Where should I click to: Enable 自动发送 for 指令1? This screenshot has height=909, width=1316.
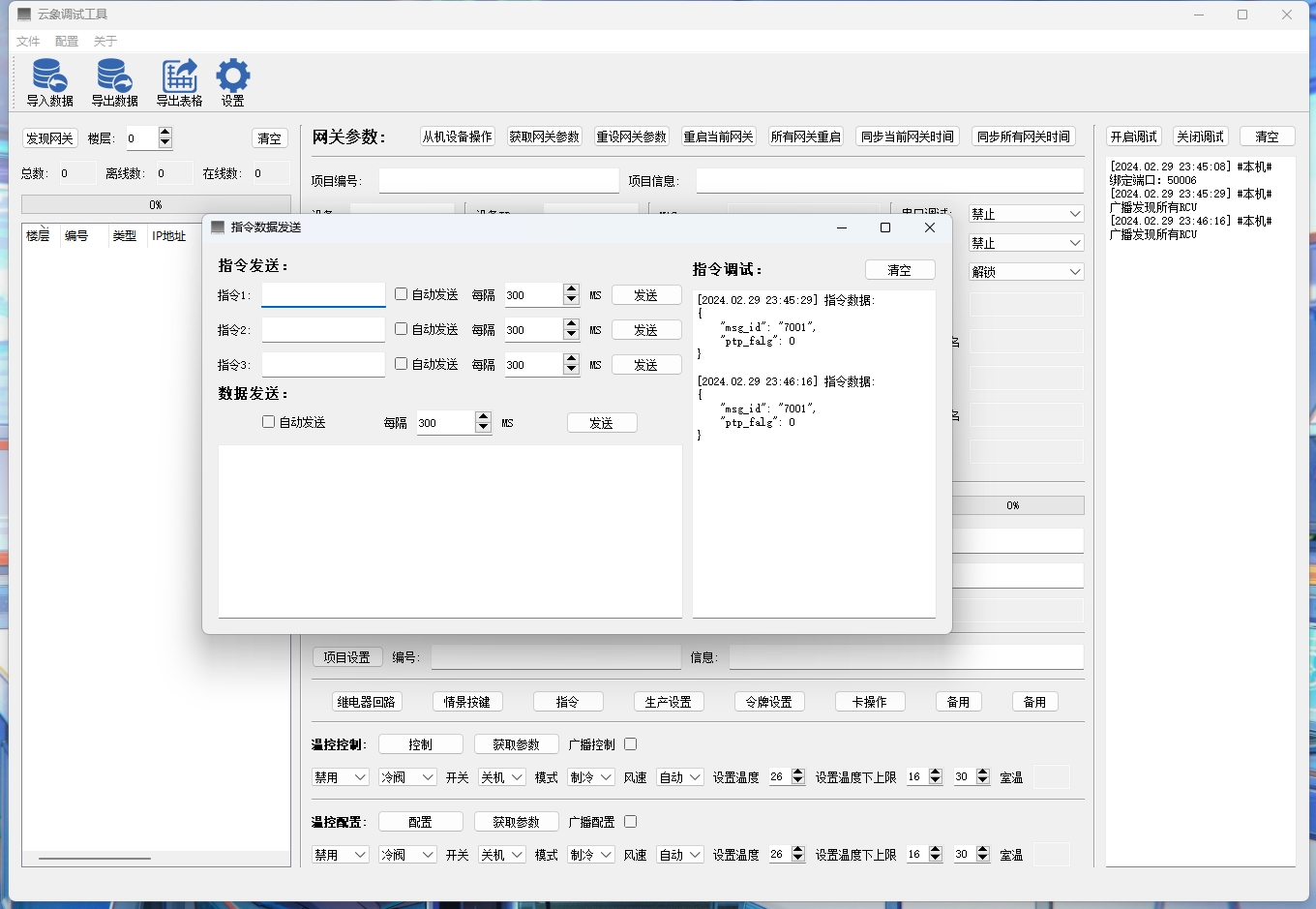(401, 294)
